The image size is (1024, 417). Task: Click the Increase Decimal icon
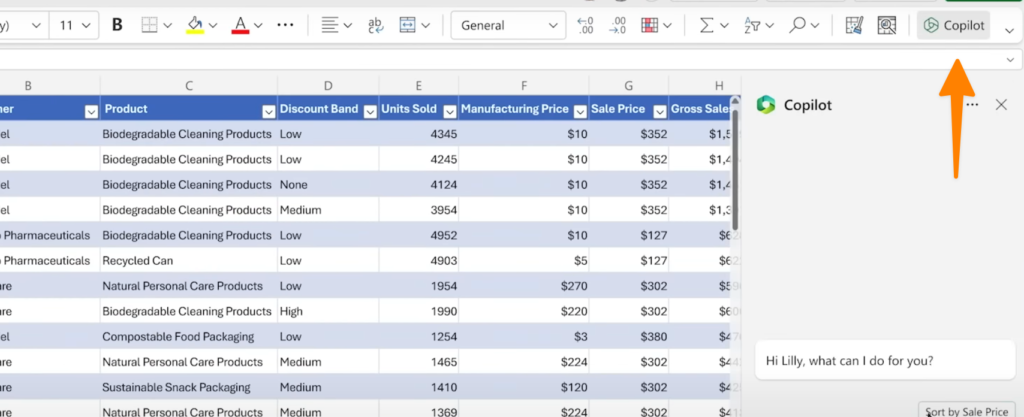click(x=586, y=25)
